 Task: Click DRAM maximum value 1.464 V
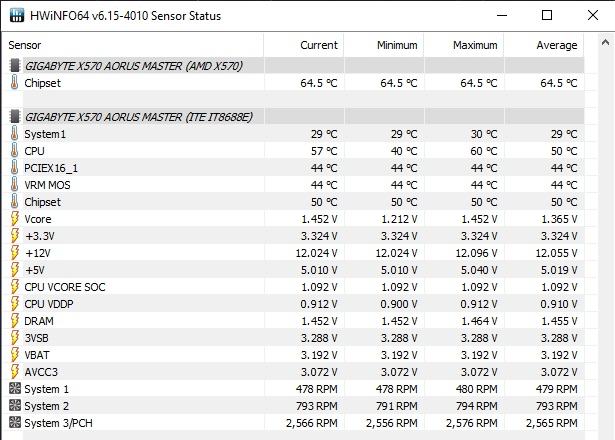[479, 321]
